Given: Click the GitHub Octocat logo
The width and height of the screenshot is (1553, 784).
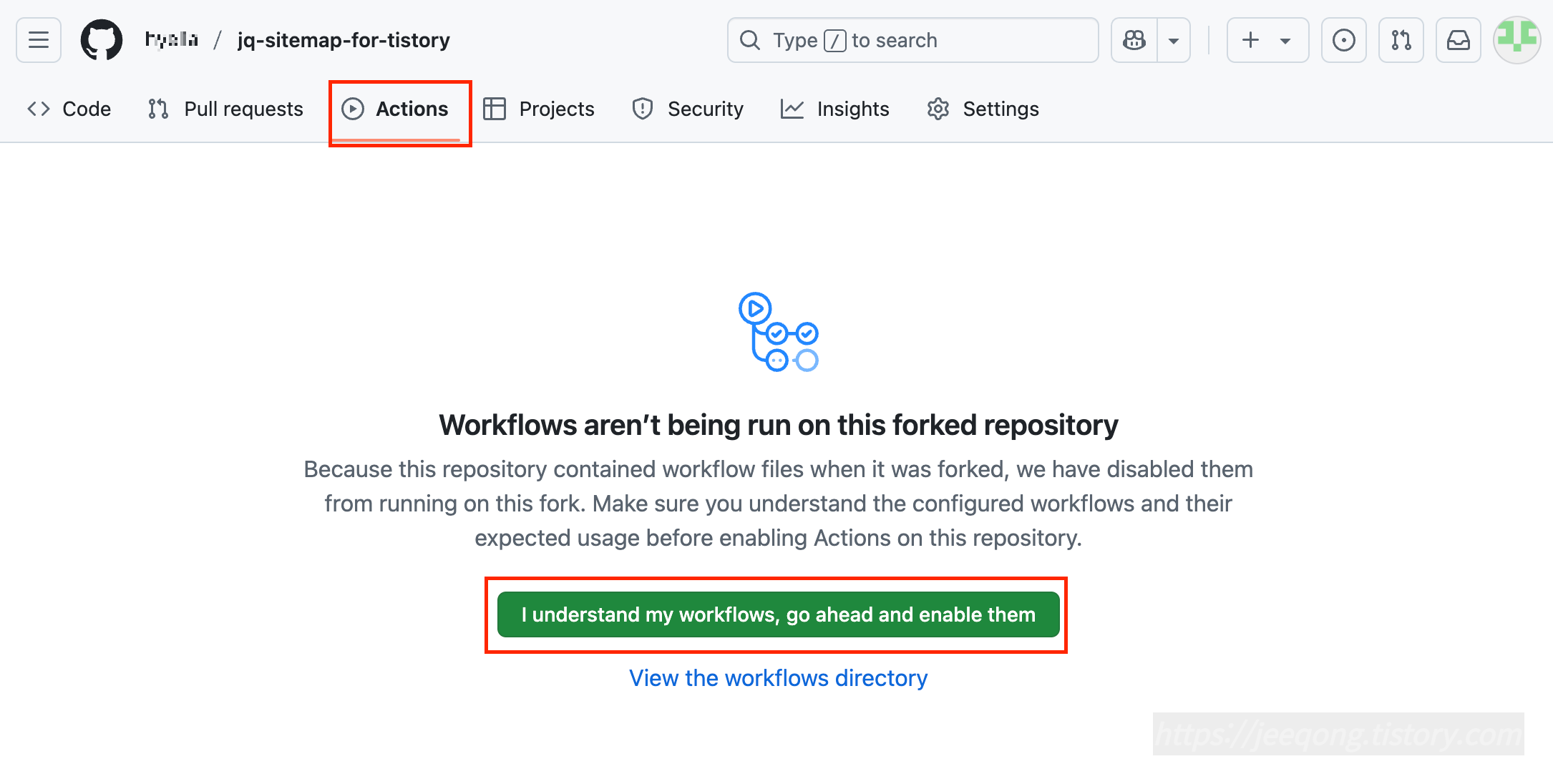Looking at the screenshot, I should point(101,40).
